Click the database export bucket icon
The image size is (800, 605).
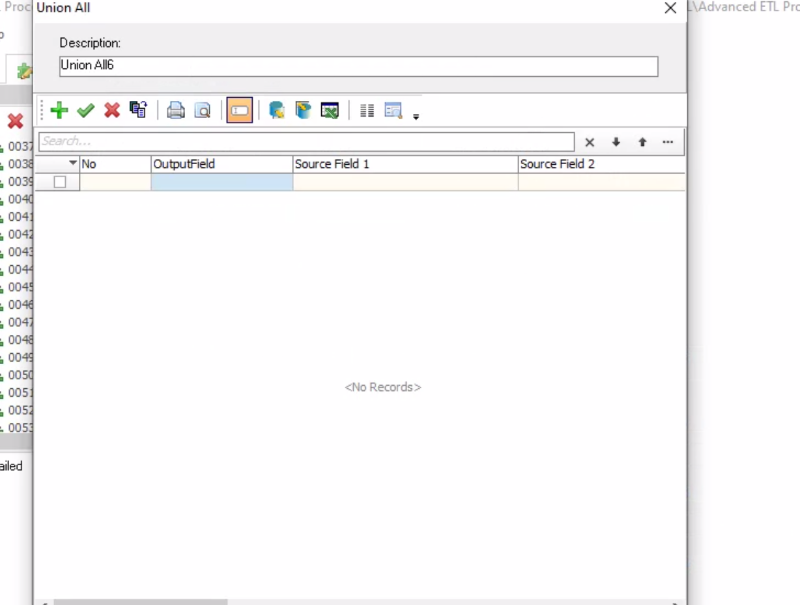pyautogui.click(x=303, y=110)
